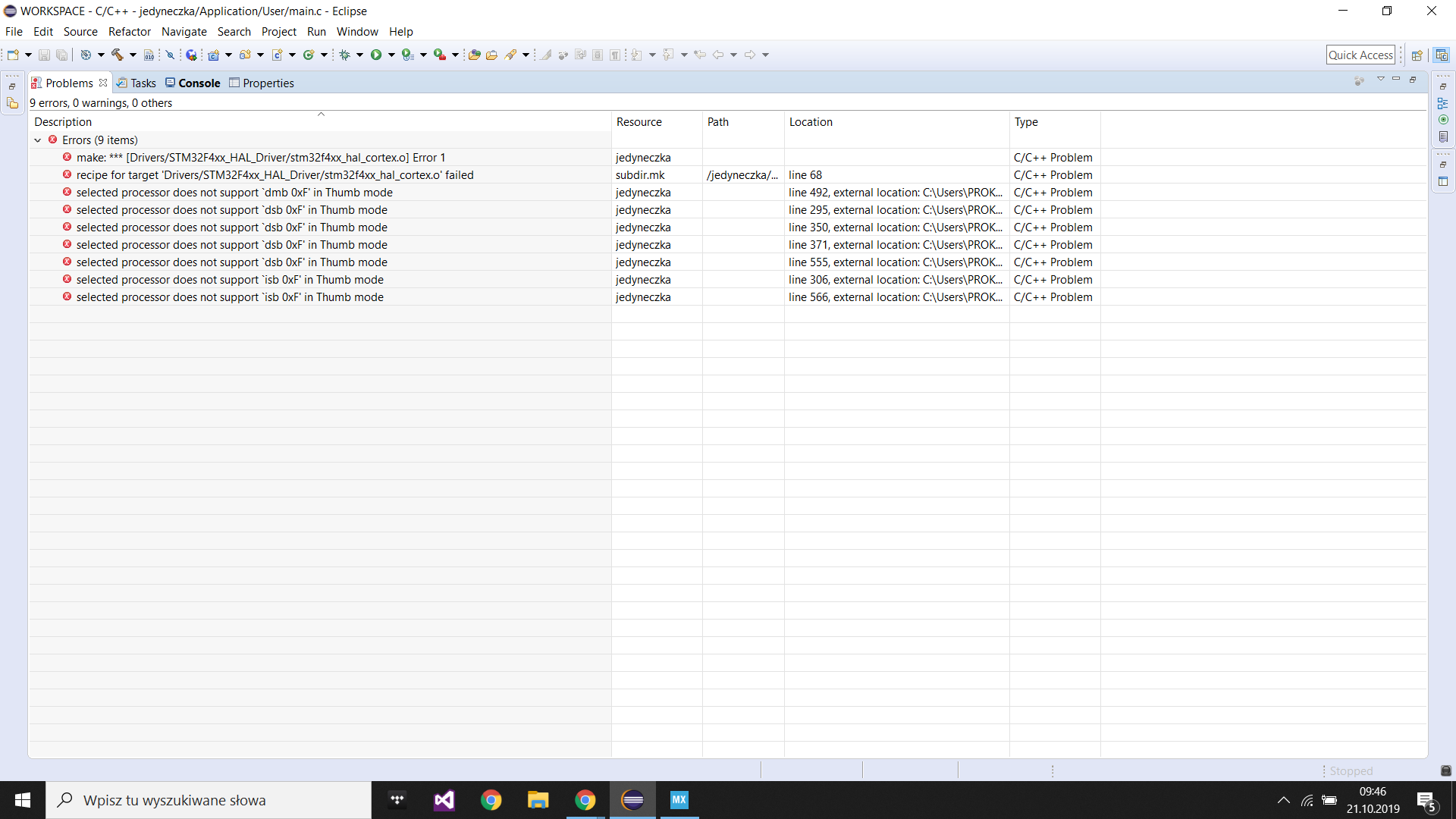Toggle Show Whitespace Characters icon
The width and height of the screenshot is (1456, 819).
[x=615, y=55]
